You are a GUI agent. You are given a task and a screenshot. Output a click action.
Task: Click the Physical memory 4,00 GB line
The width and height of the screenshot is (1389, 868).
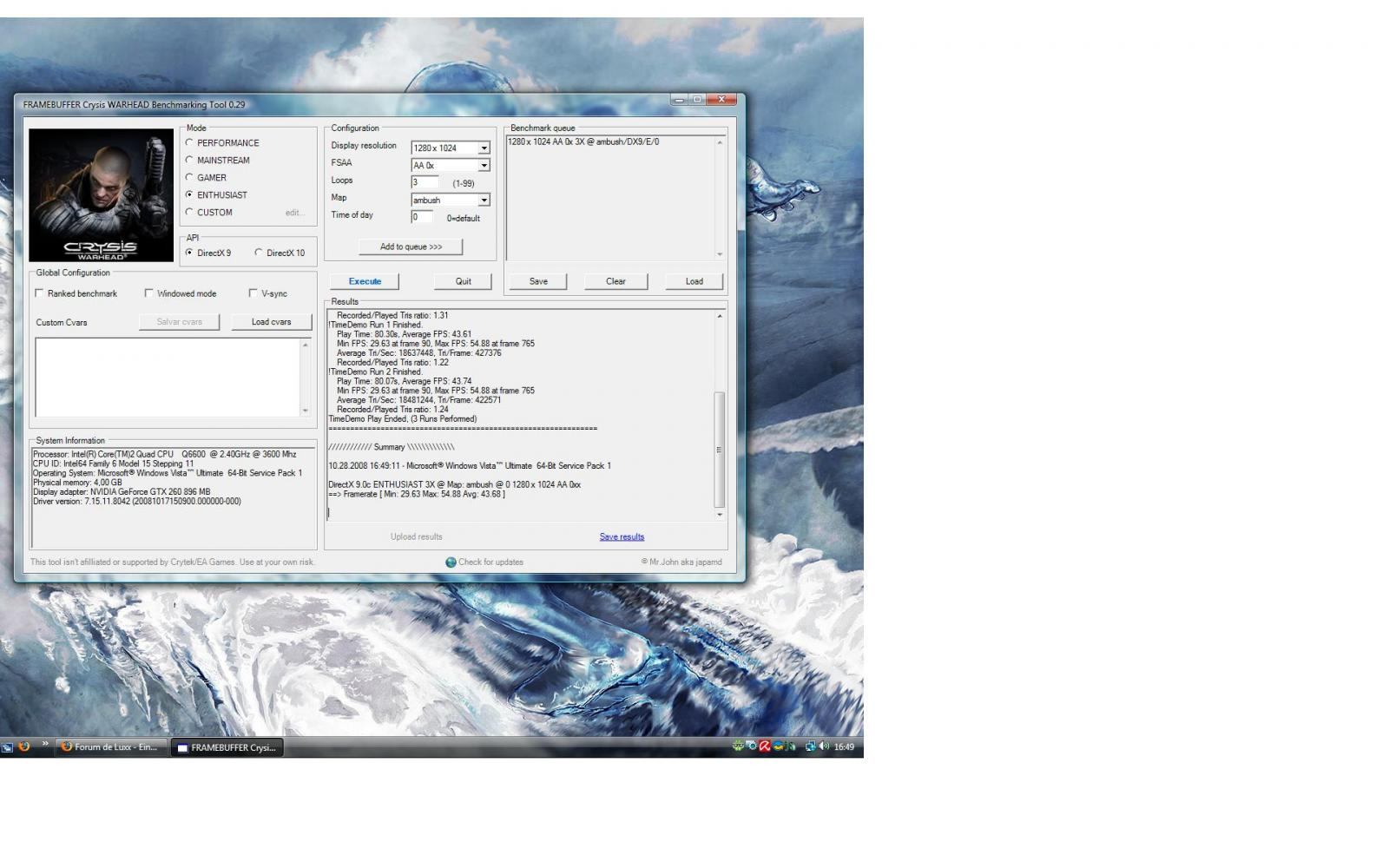(x=77, y=483)
